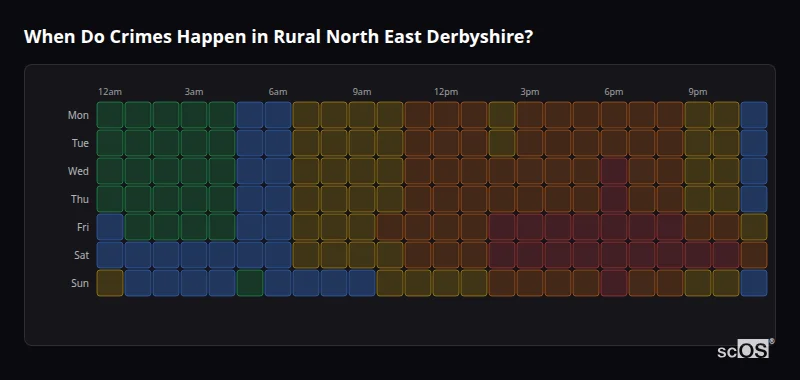This screenshot has width=800, height=380.
Task: Select the Saturday 6pm red cell
Action: tap(614, 255)
